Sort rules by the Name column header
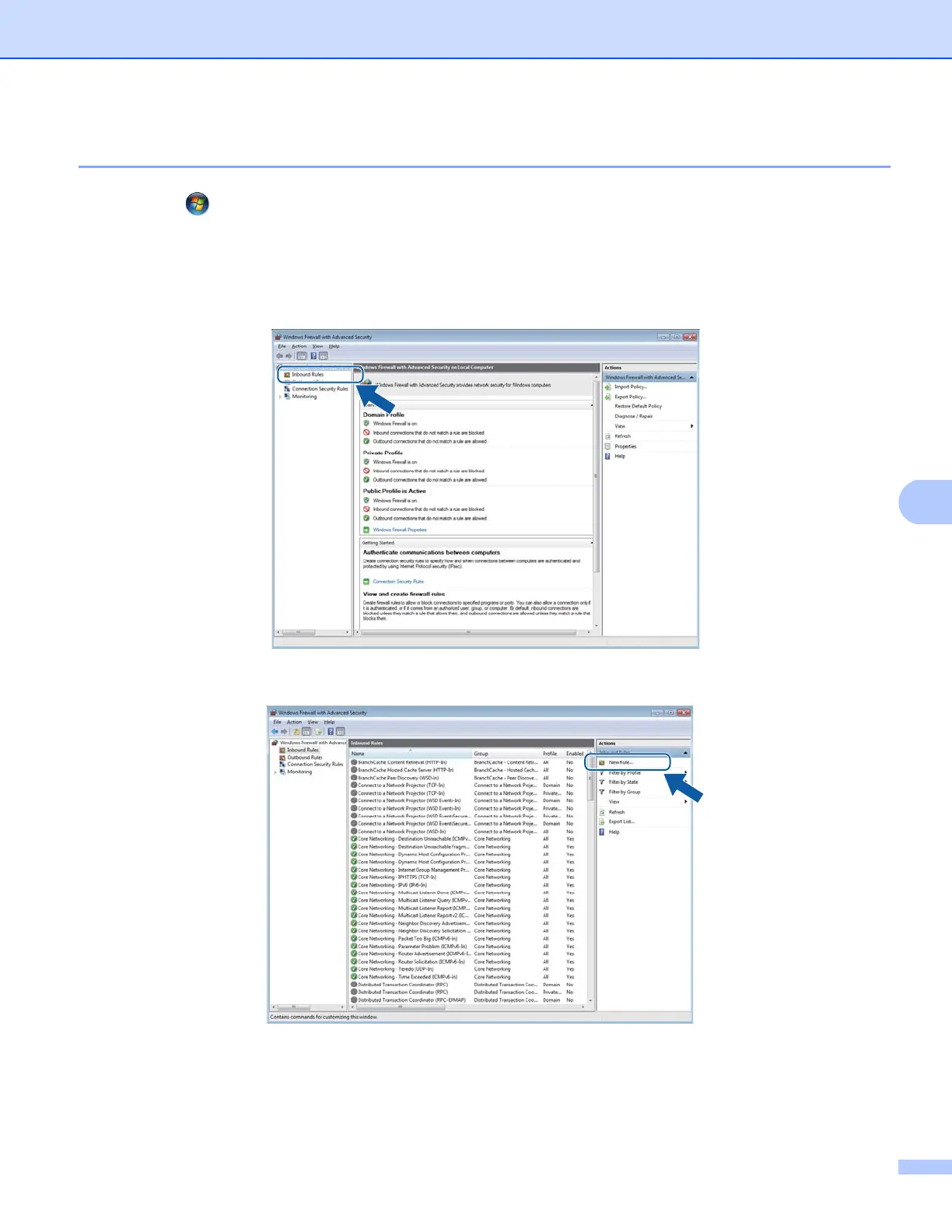 411,754
